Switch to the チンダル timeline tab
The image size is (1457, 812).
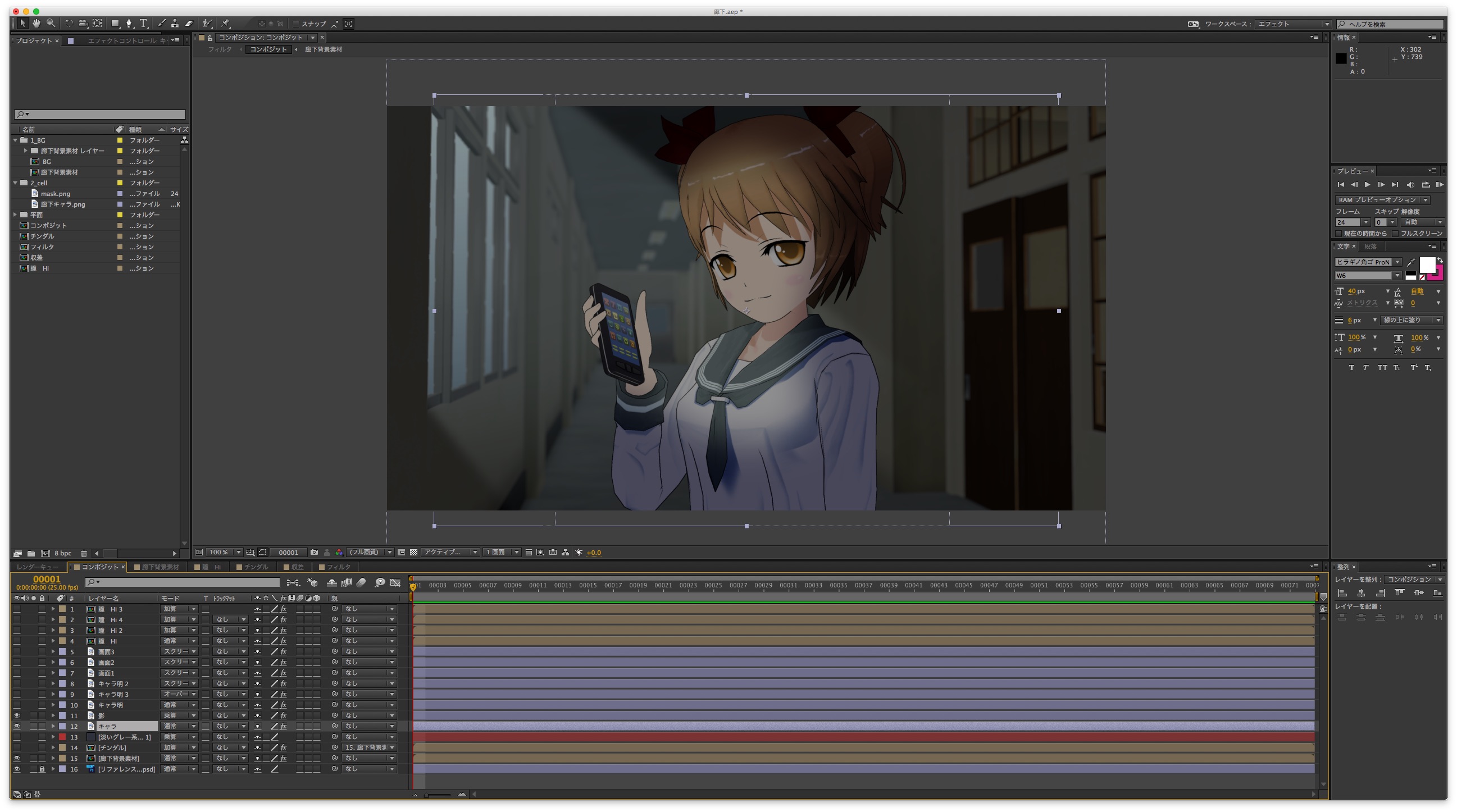coord(253,567)
